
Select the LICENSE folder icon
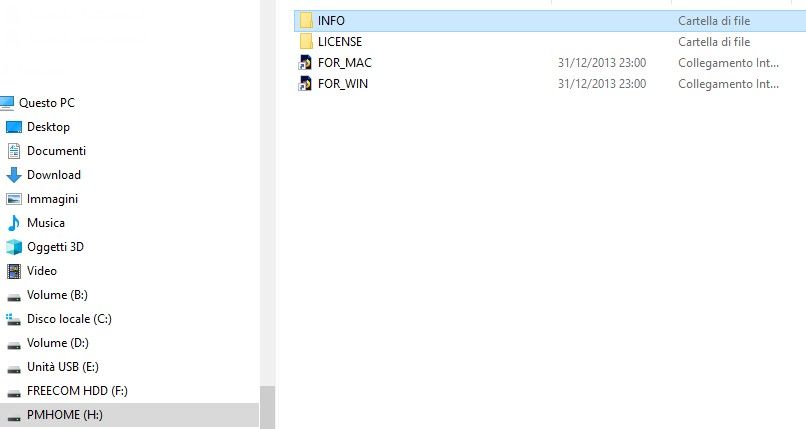tap(306, 42)
